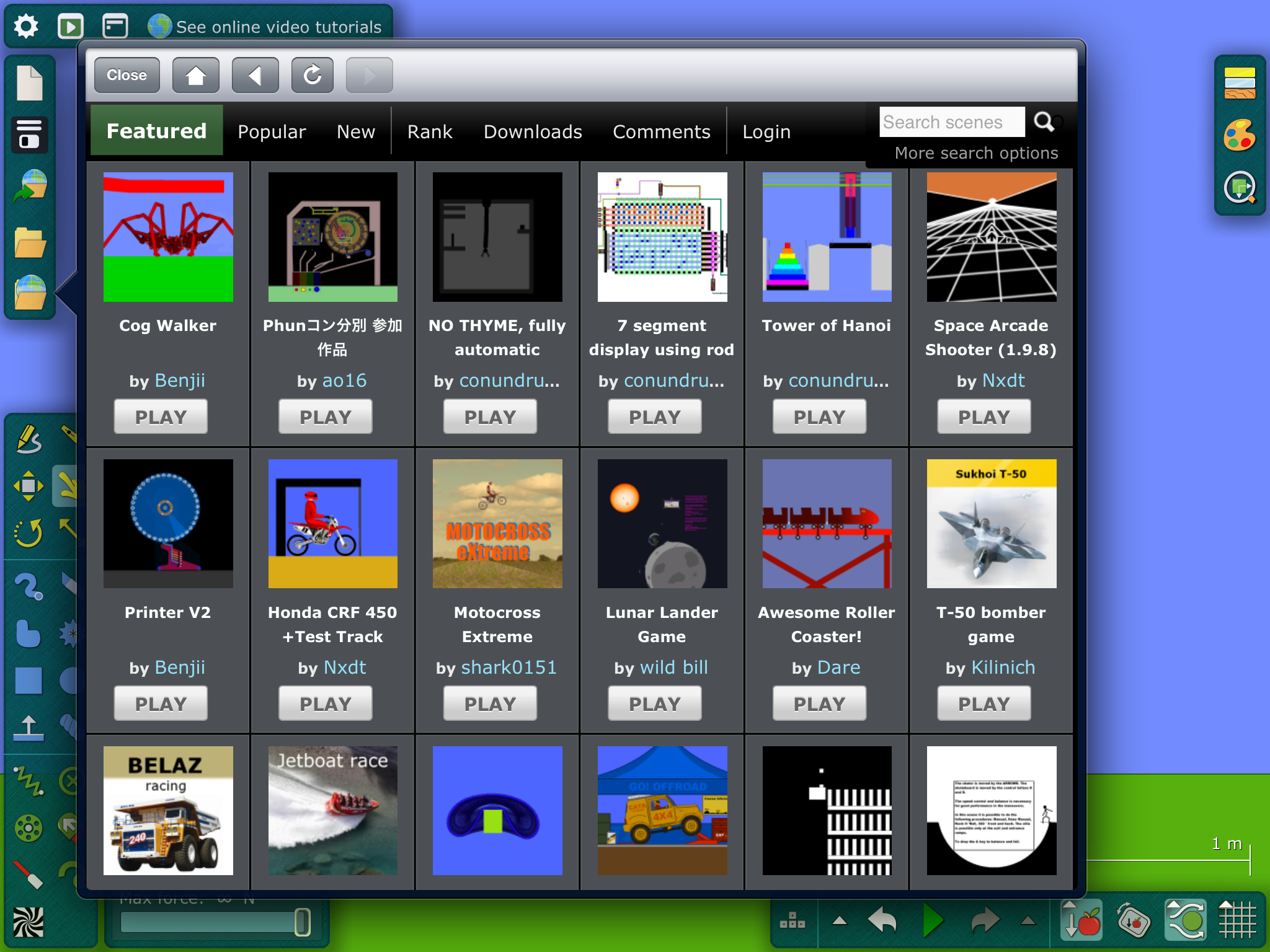The image size is (1270, 952).
Task: Open the settings gear menu
Action: 26,27
